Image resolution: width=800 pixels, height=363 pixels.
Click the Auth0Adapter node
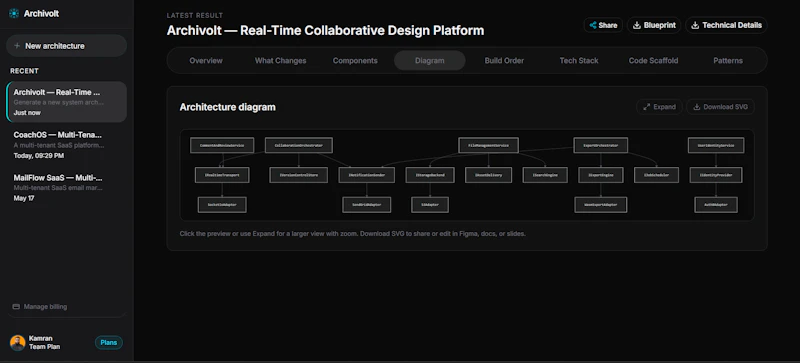716,205
